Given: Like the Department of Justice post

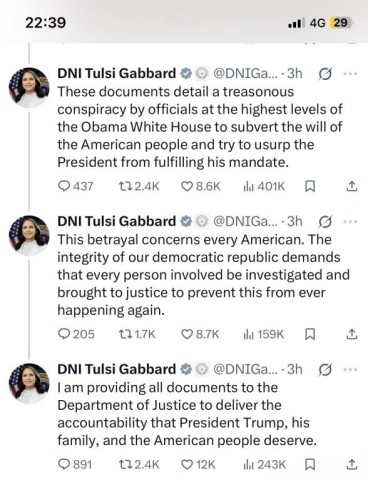Looking at the screenshot, I should [x=198, y=464].
